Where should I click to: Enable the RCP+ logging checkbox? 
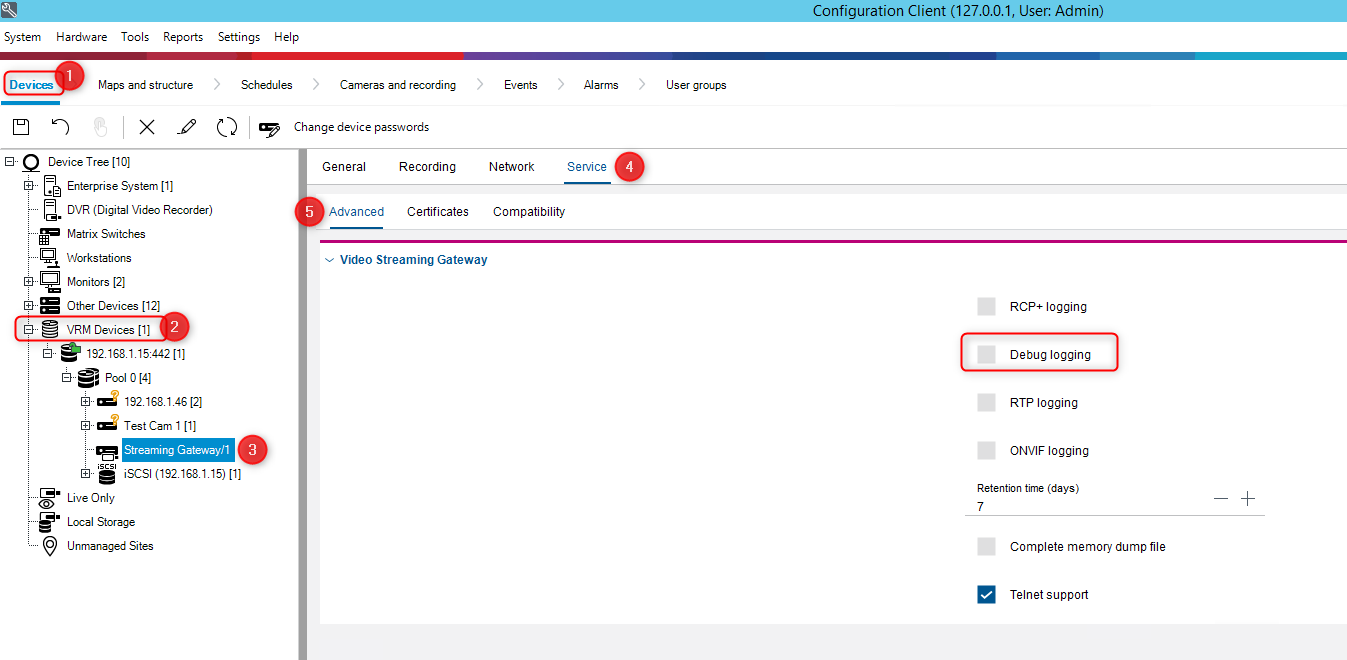click(x=987, y=307)
